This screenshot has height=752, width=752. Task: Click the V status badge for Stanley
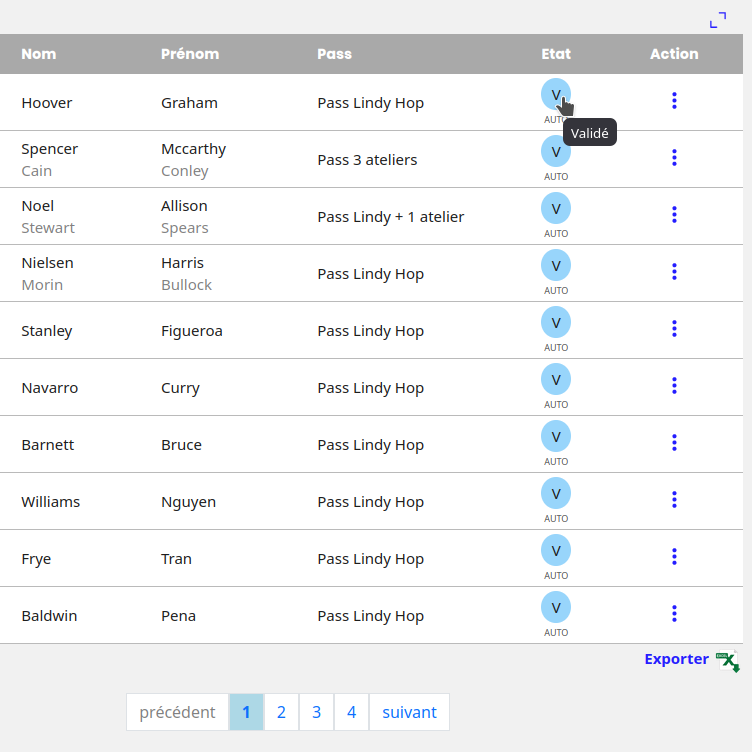pos(556,322)
